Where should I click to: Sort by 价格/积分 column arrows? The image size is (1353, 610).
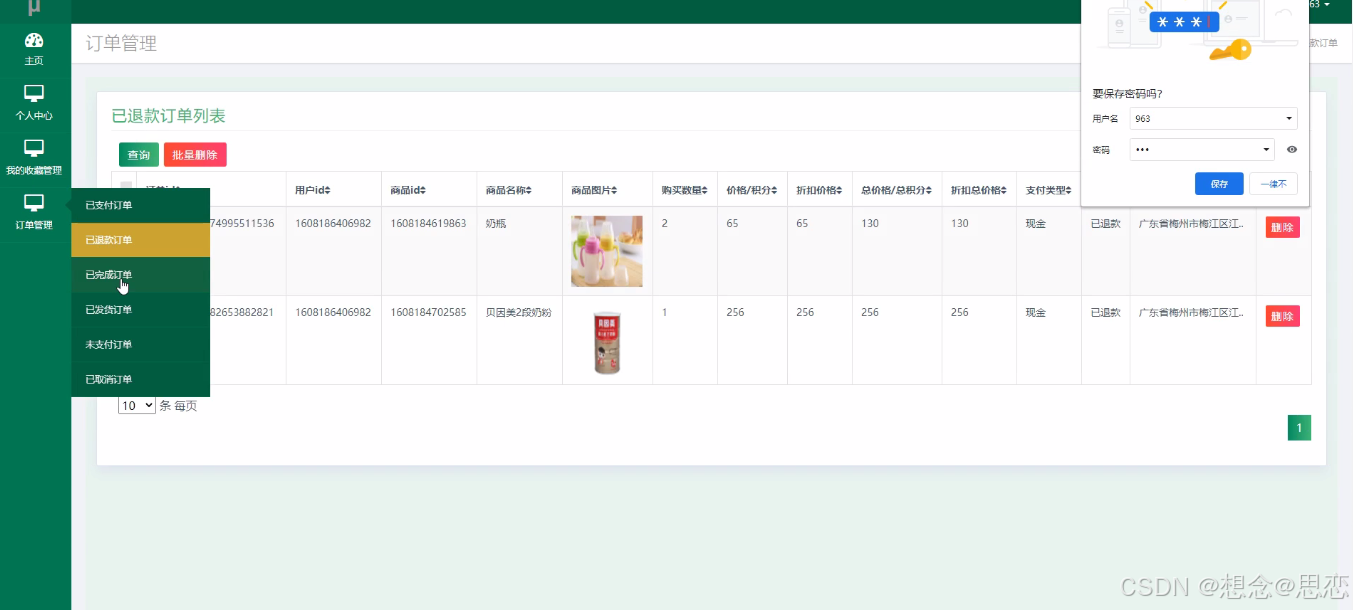(774, 190)
